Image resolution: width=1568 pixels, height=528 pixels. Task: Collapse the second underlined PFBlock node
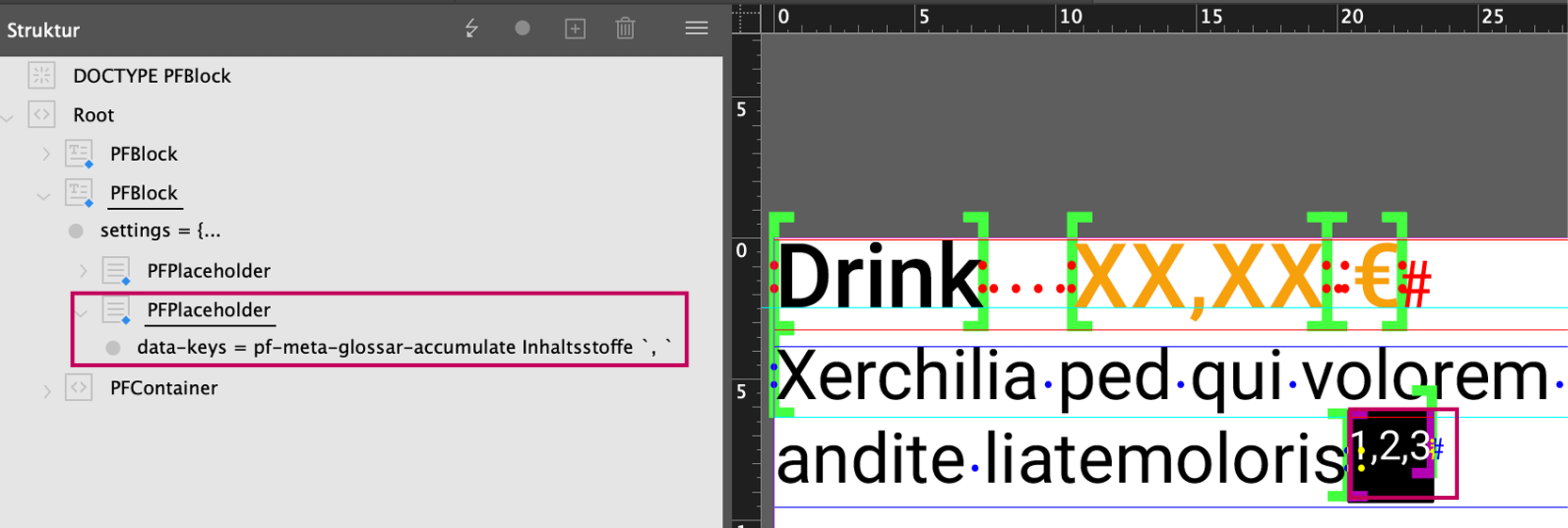[44, 196]
